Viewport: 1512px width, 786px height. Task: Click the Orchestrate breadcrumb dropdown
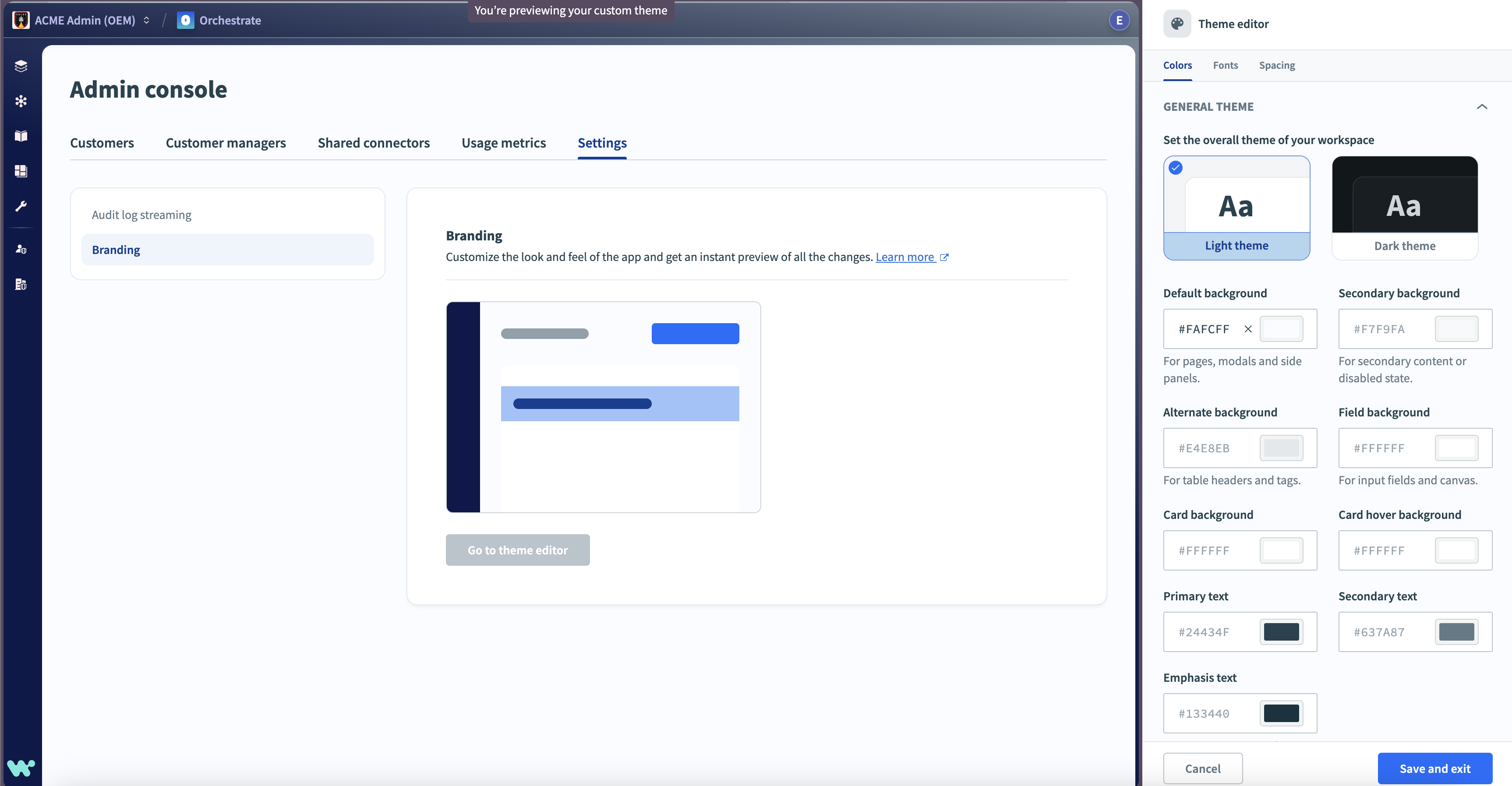pos(230,21)
